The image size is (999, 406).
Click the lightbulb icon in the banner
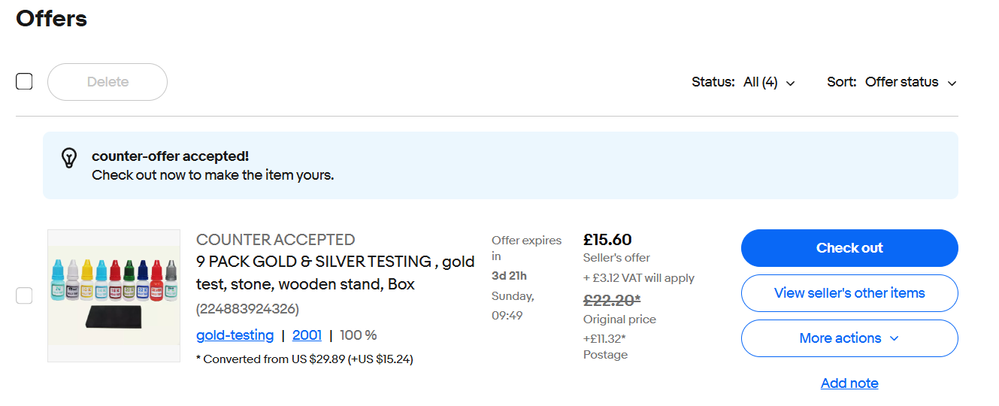pos(69,158)
